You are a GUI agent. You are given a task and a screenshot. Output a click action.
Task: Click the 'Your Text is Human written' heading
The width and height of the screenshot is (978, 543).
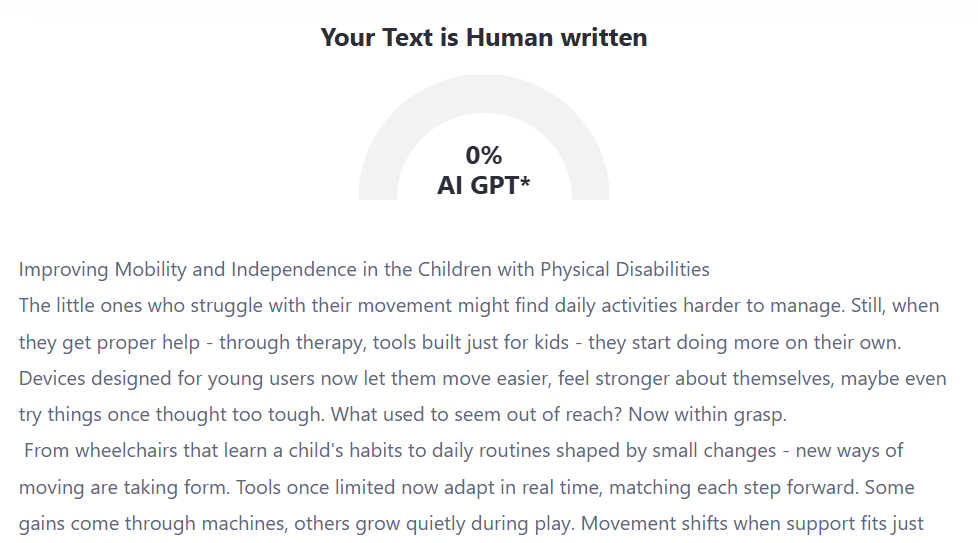483,38
